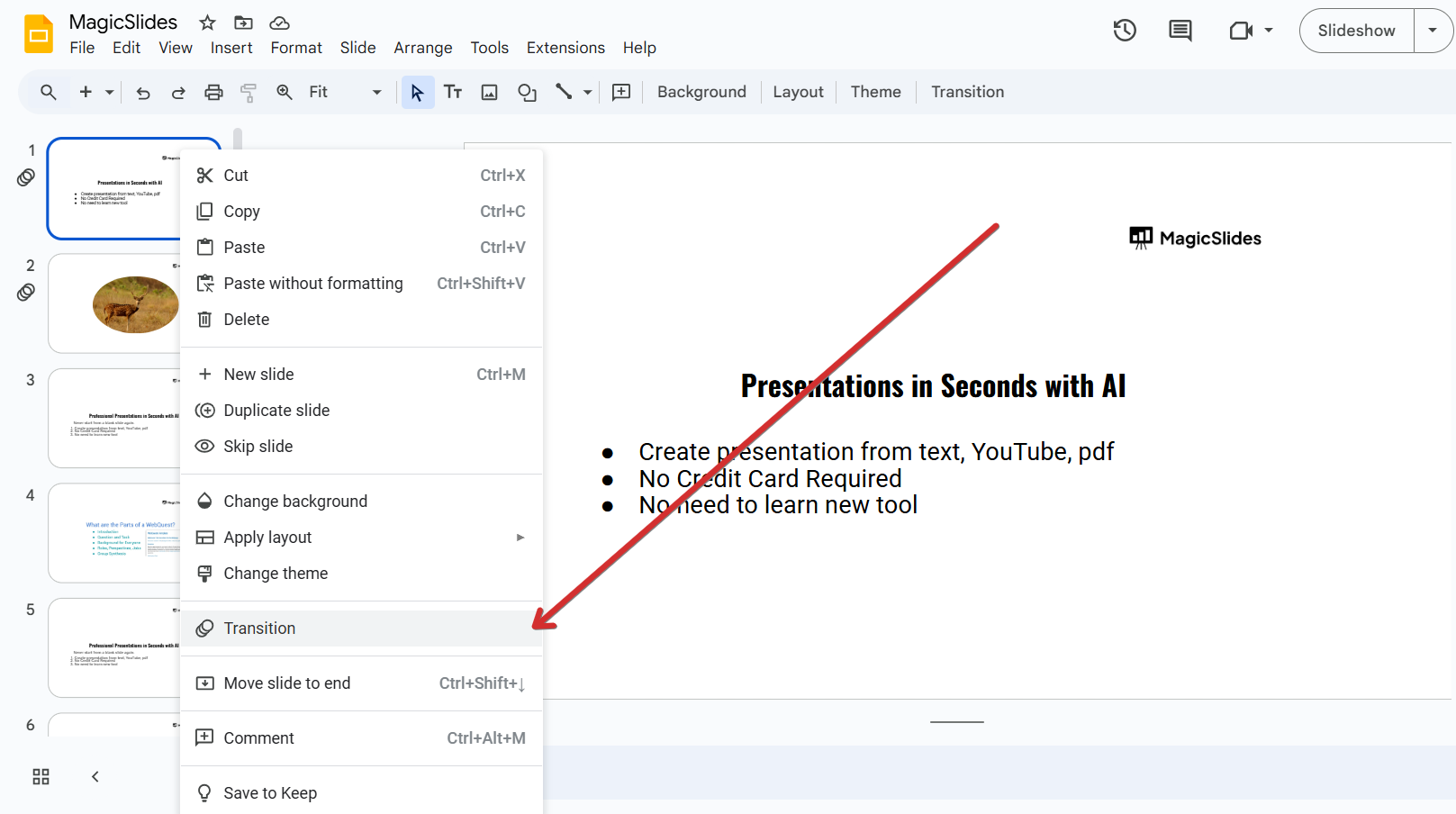Open the comment history icon
The height and width of the screenshot is (814, 1456).
point(1180,31)
